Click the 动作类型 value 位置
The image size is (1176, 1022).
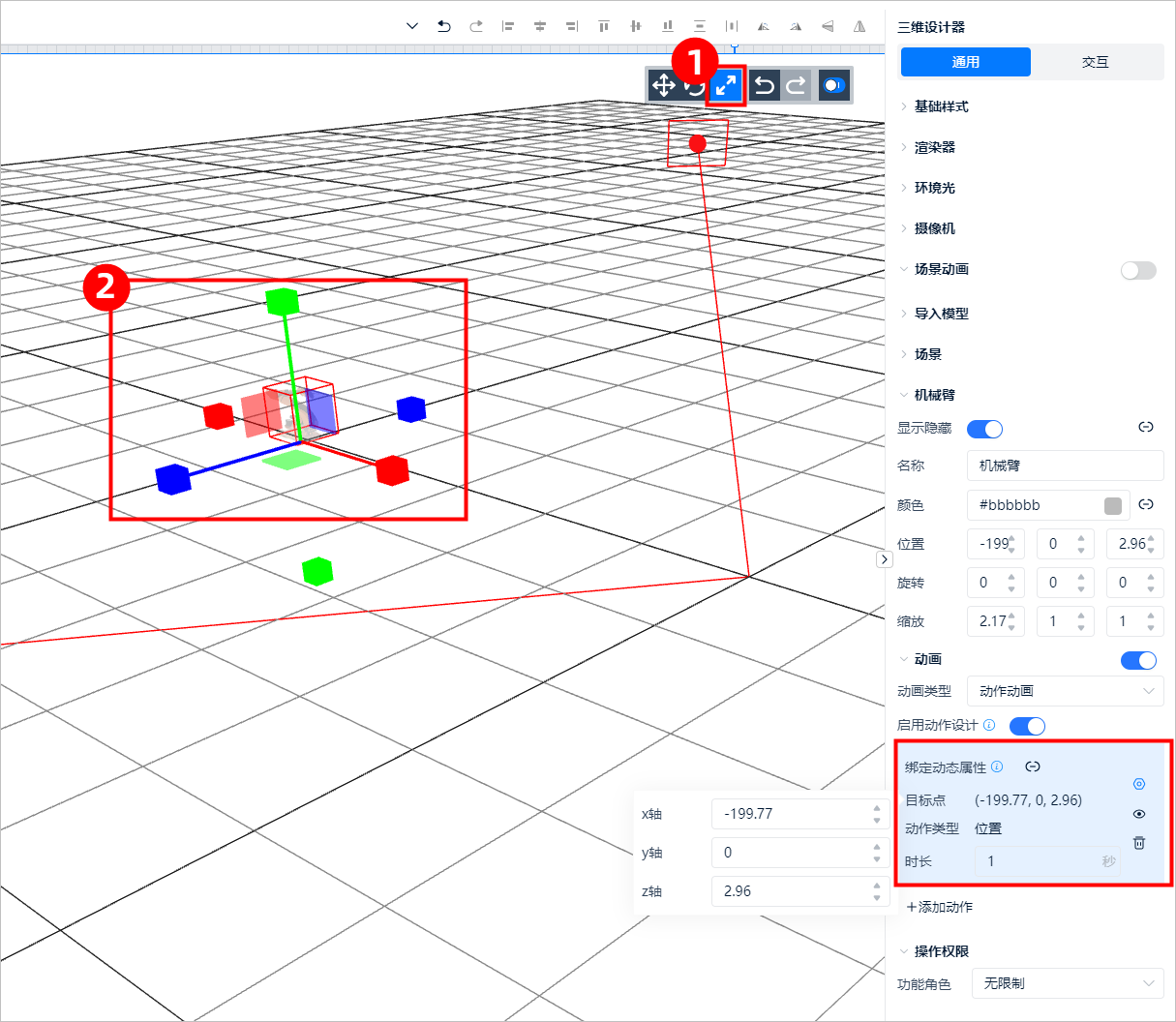click(x=988, y=828)
